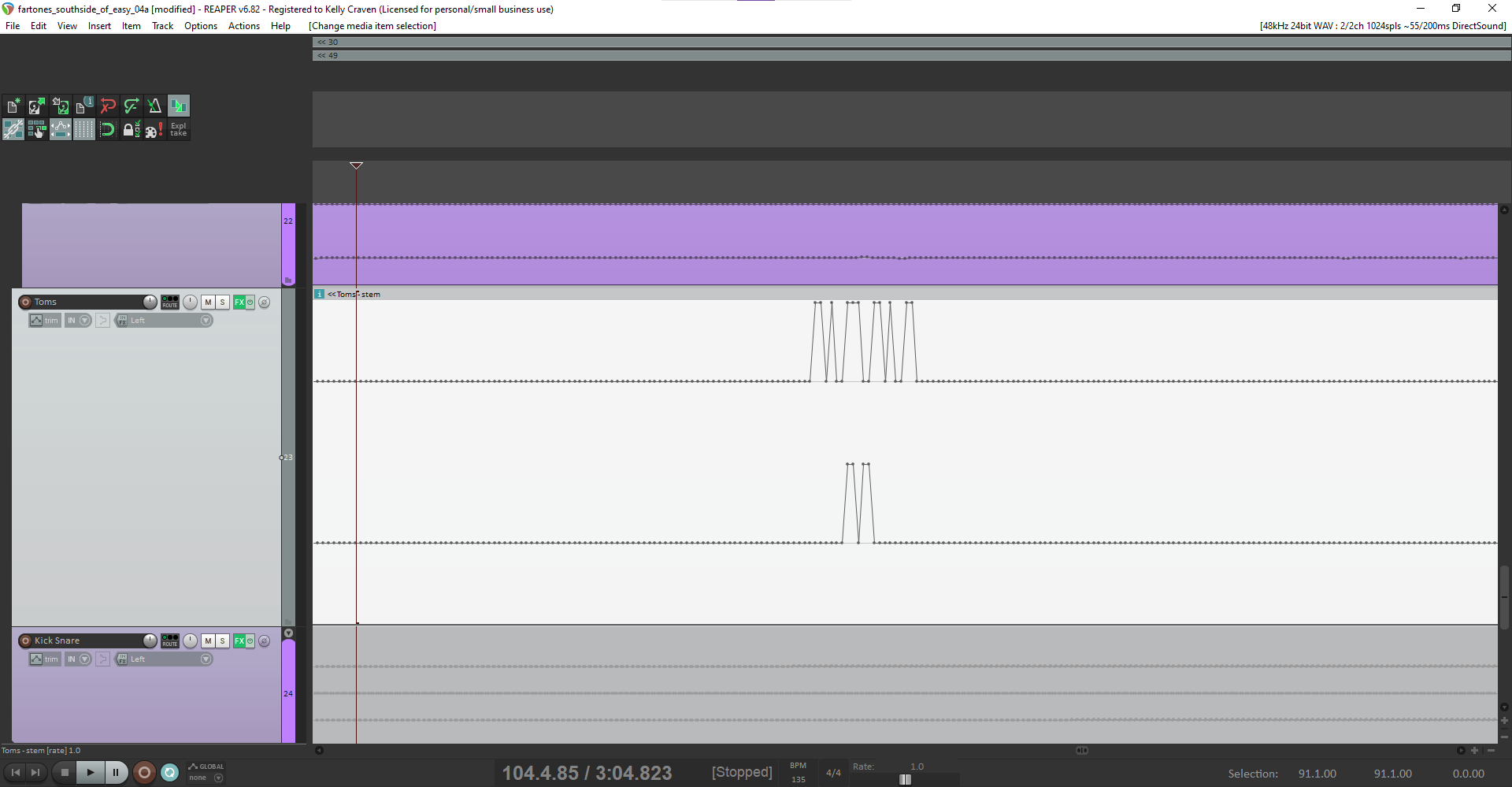Click the green Redo arrow icon
This screenshot has height=787, width=1512.
pyautogui.click(x=132, y=106)
